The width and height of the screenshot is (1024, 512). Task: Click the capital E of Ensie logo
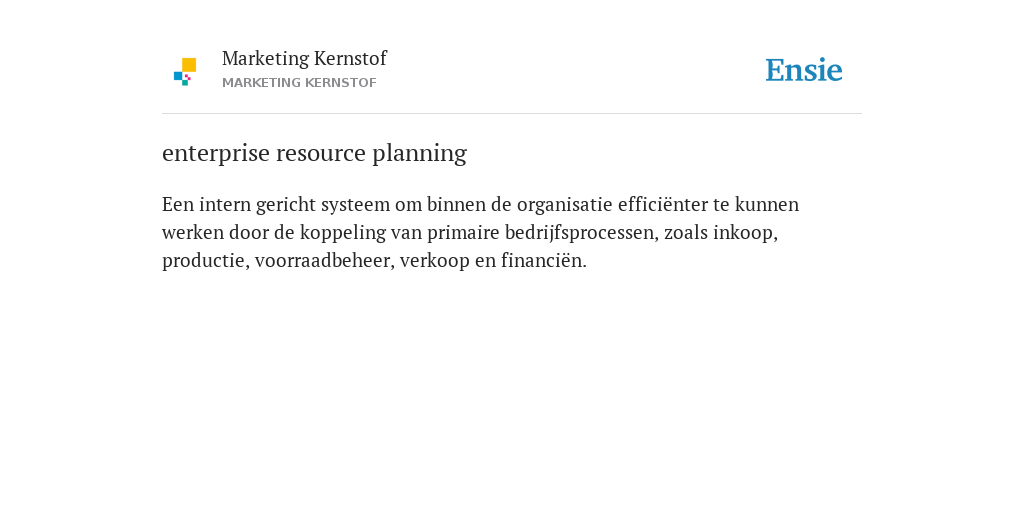tap(775, 70)
